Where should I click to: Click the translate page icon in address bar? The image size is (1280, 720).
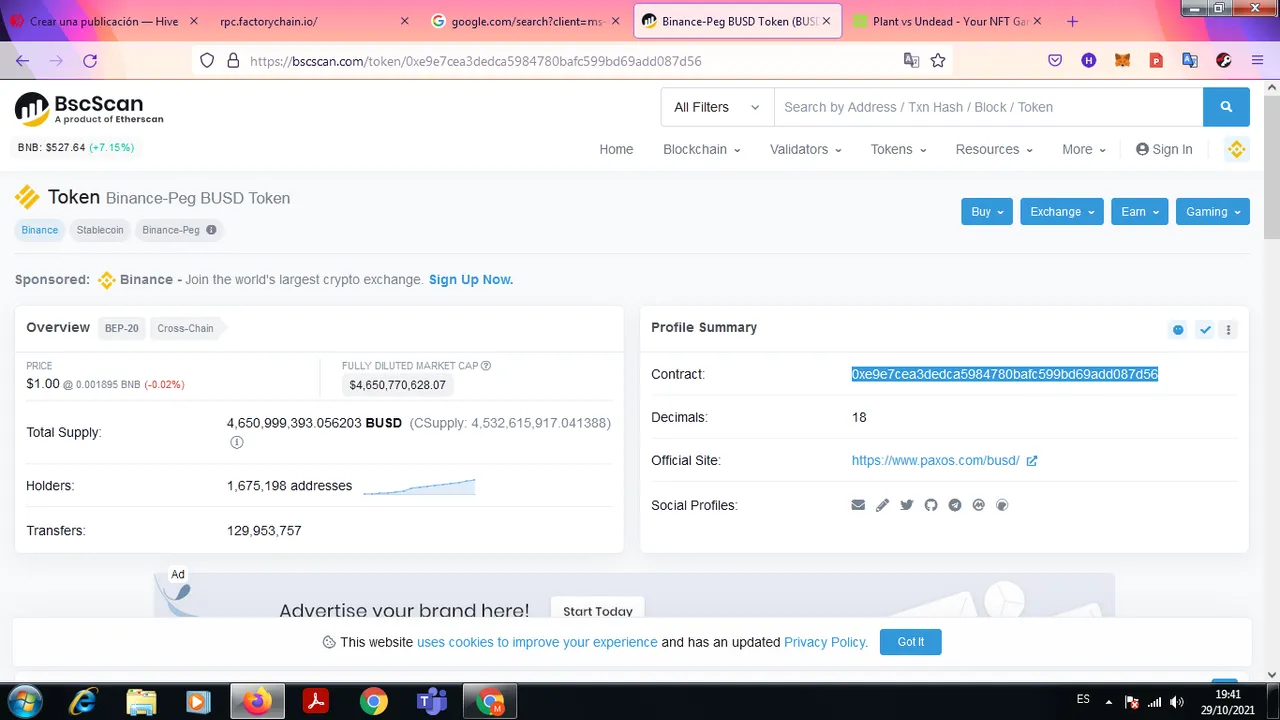911,60
